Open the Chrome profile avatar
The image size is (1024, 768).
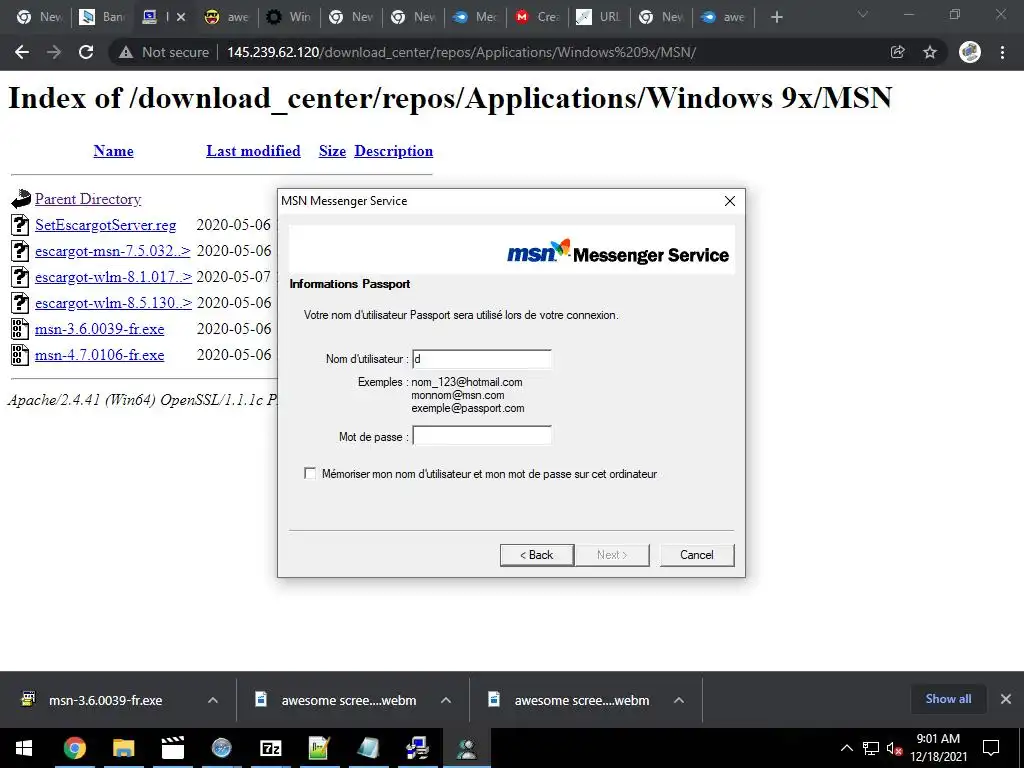(x=969, y=52)
